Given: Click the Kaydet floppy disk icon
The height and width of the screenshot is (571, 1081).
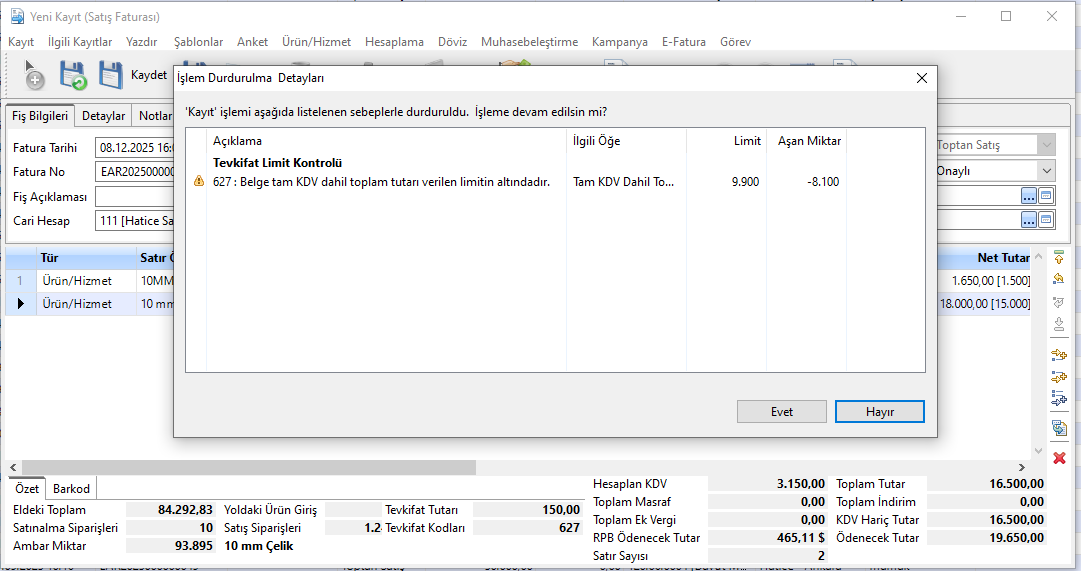Looking at the screenshot, I should (x=111, y=75).
